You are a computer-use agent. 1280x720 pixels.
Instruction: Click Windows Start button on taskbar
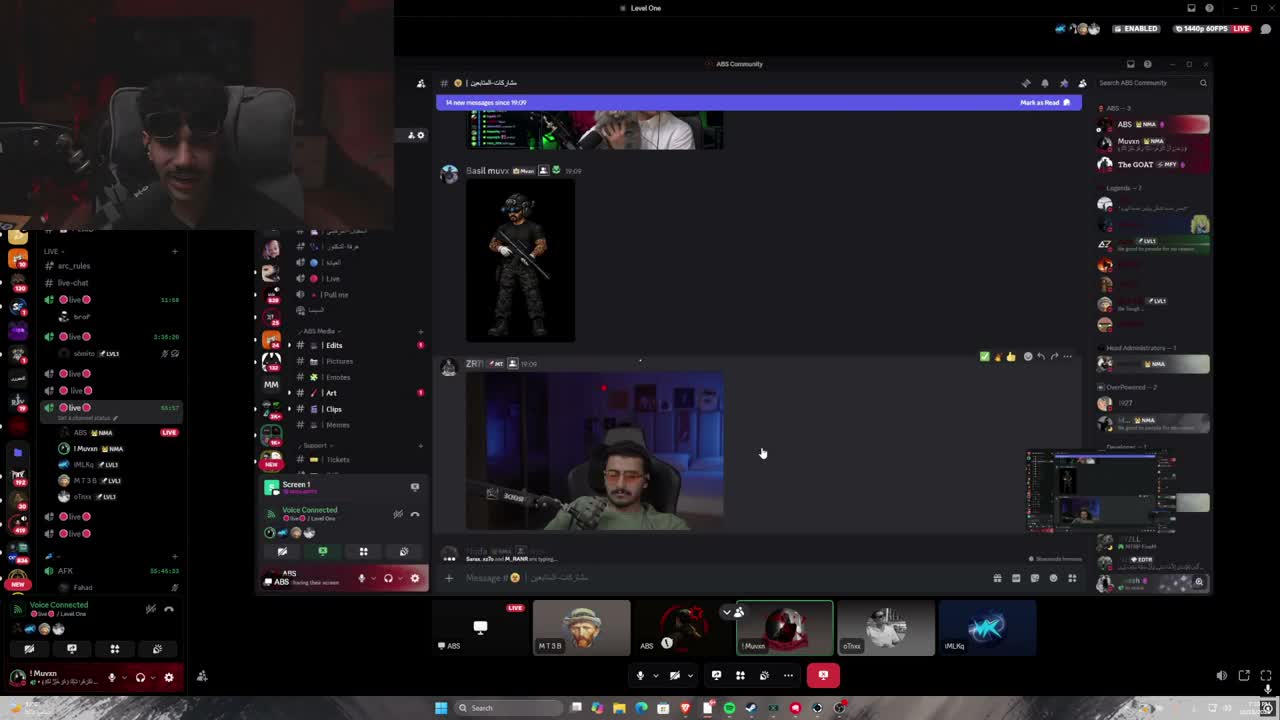pyautogui.click(x=440, y=708)
